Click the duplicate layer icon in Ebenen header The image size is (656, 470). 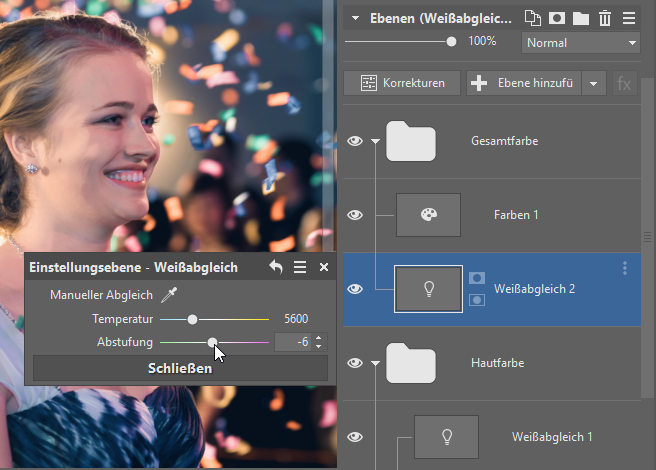point(533,18)
